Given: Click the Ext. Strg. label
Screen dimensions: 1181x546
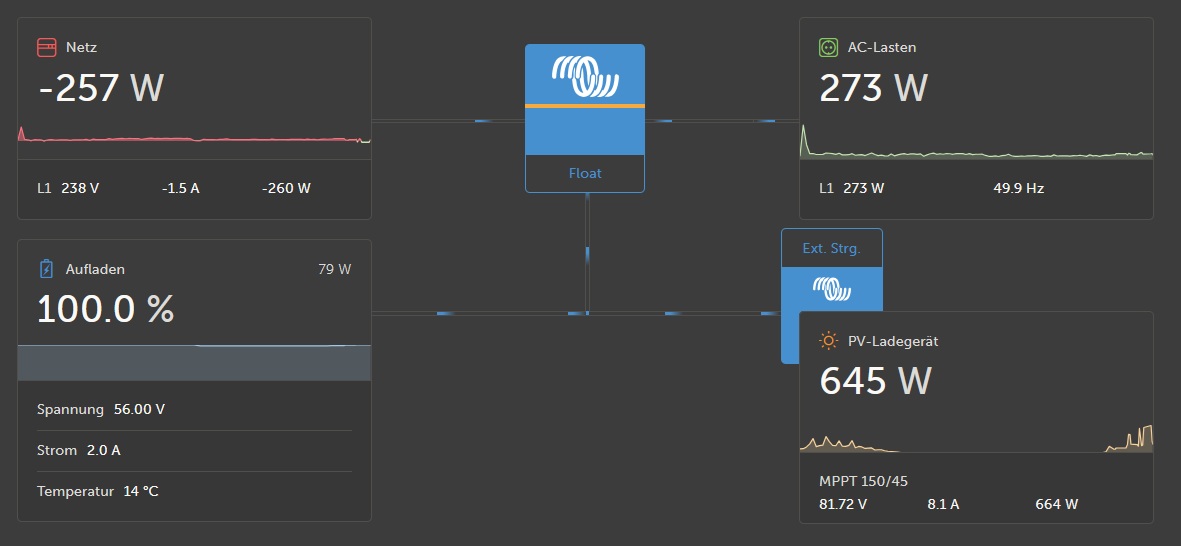Looking at the screenshot, I should (x=831, y=248).
